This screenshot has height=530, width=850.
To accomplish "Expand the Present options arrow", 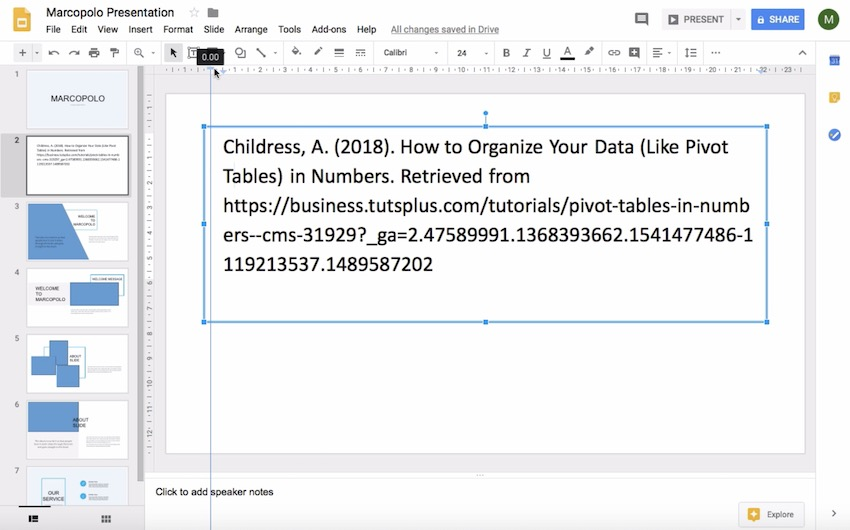I will pyautogui.click(x=739, y=19).
